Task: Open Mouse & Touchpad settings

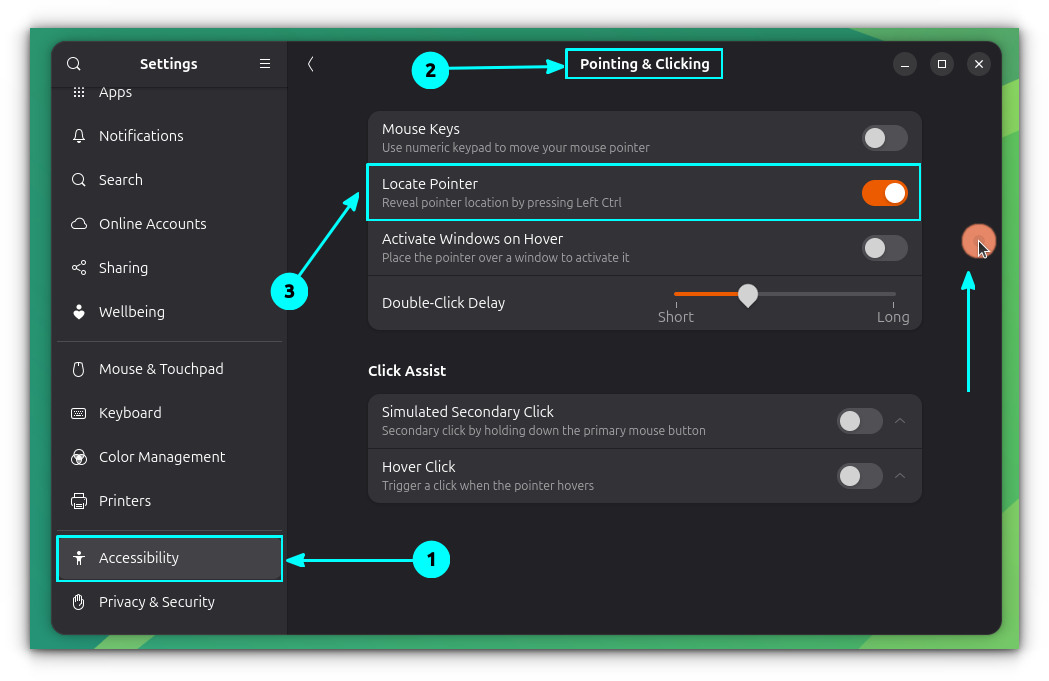Action: 161,369
